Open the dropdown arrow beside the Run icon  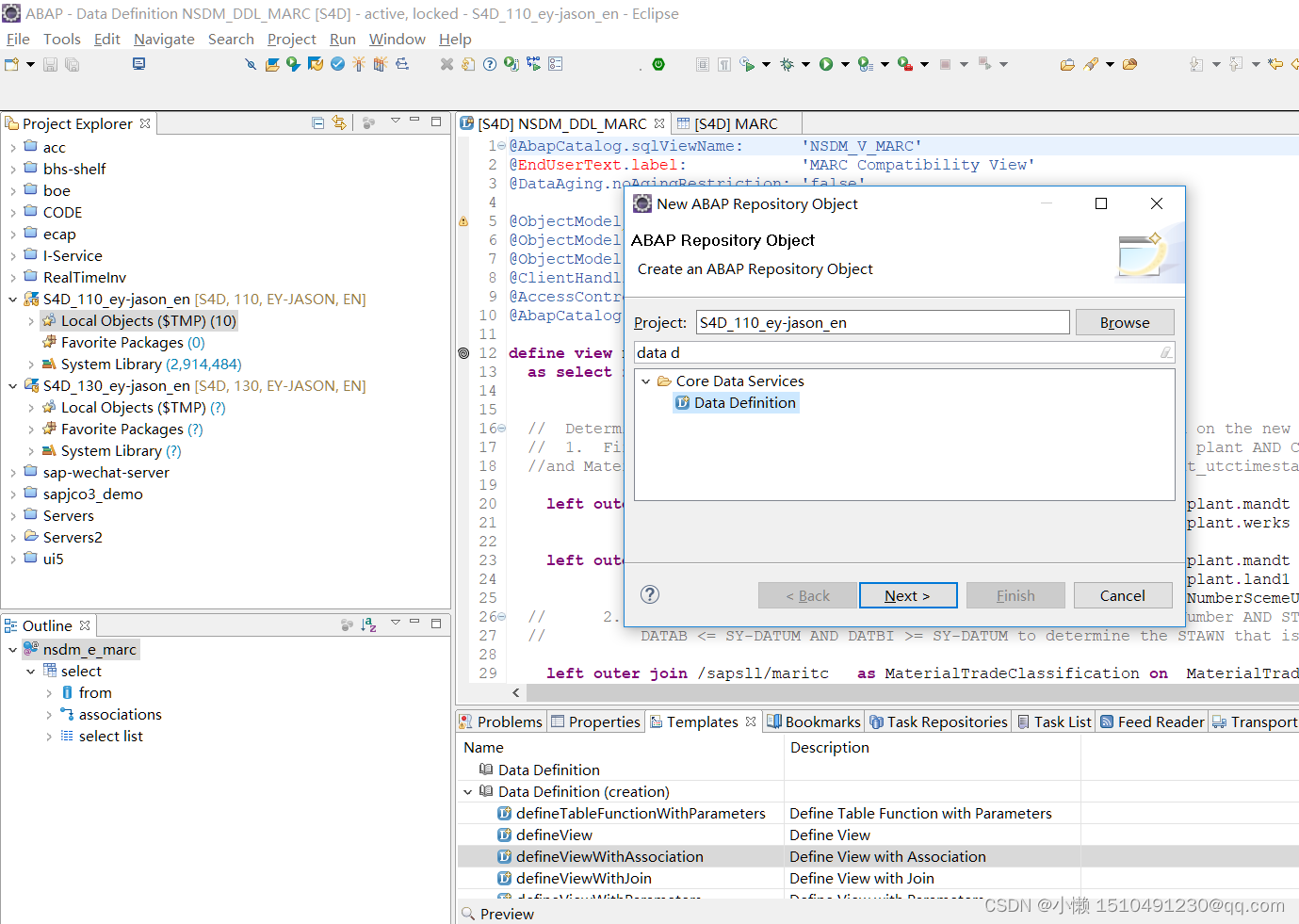[x=845, y=64]
